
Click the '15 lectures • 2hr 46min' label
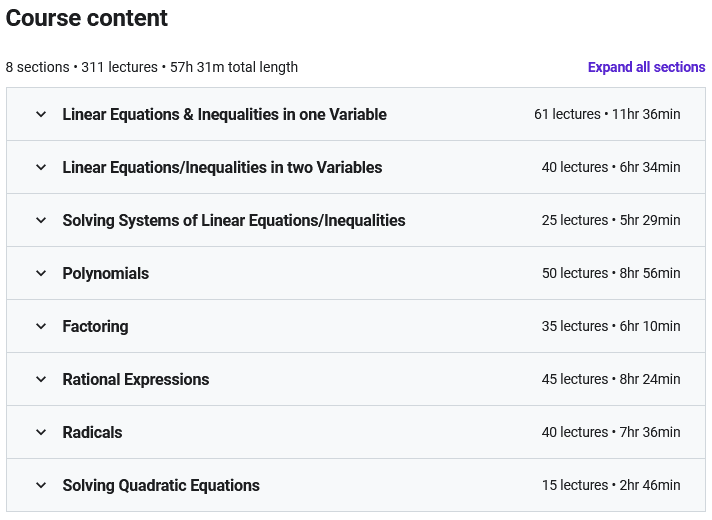pos(611,485)
